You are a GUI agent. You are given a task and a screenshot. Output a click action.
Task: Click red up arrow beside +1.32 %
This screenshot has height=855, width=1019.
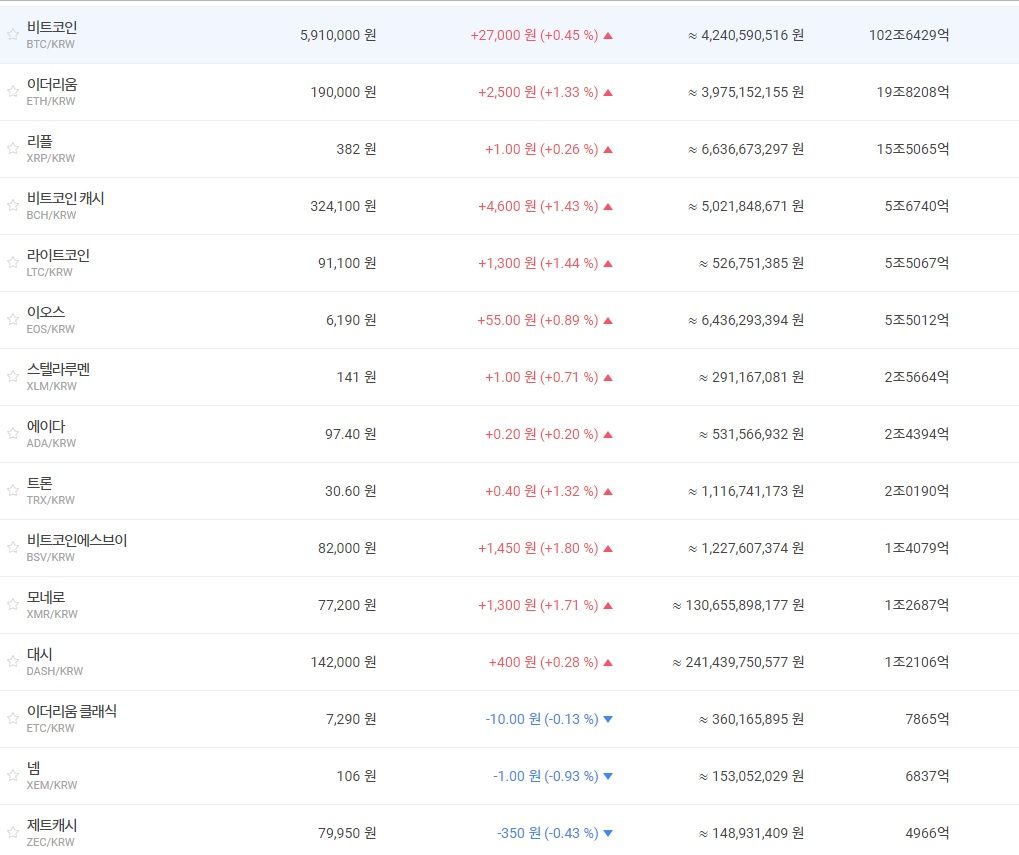[x=608, y=492]
